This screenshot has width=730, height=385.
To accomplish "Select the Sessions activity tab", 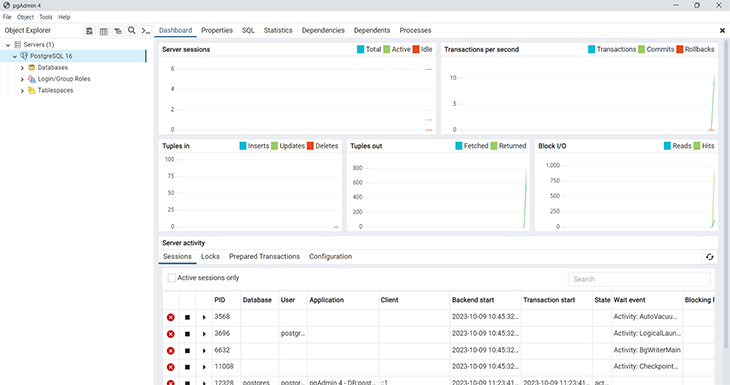I will [177, 257].
